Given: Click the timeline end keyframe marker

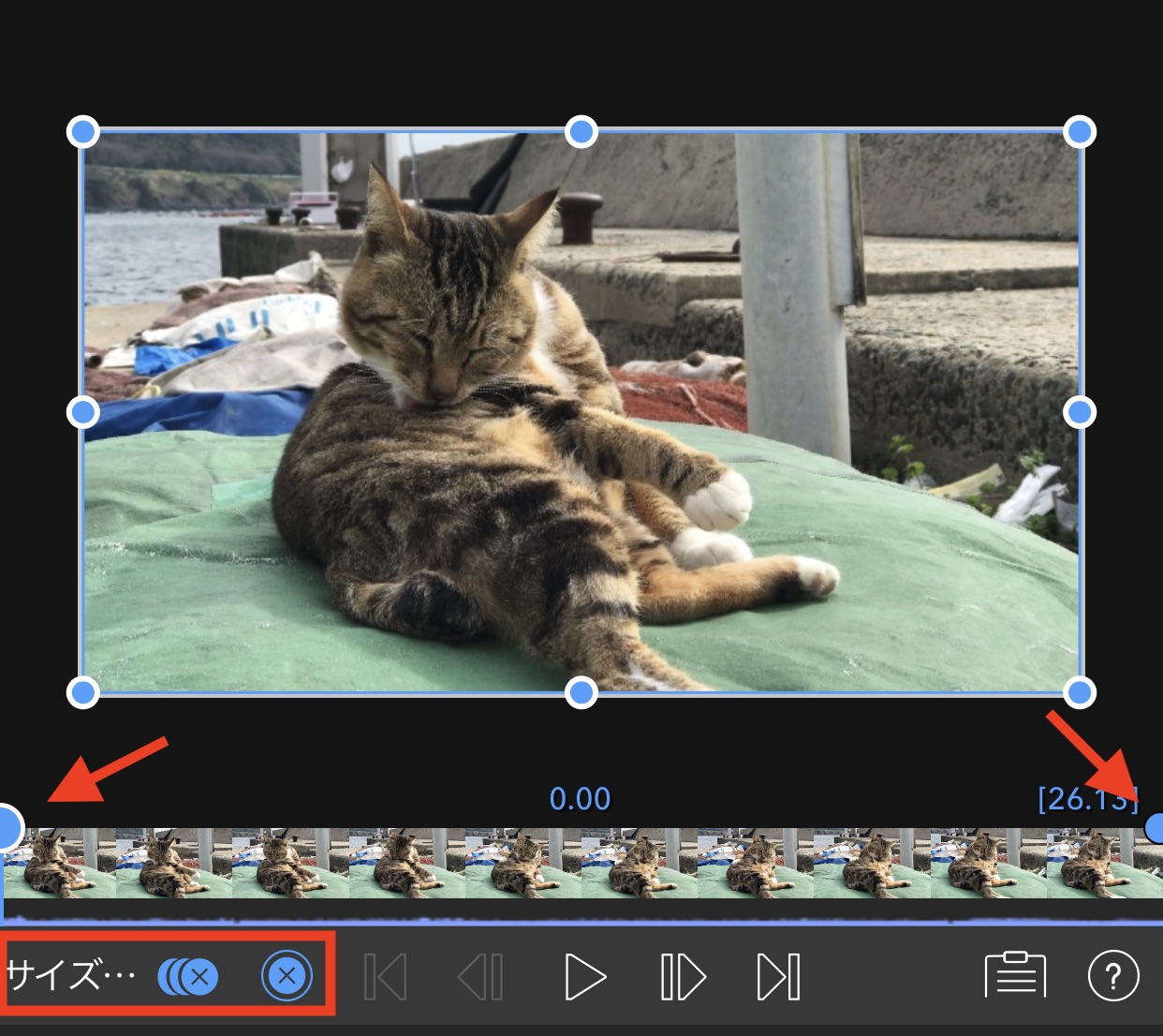Looking at the screenshot, I should 1154,828.
